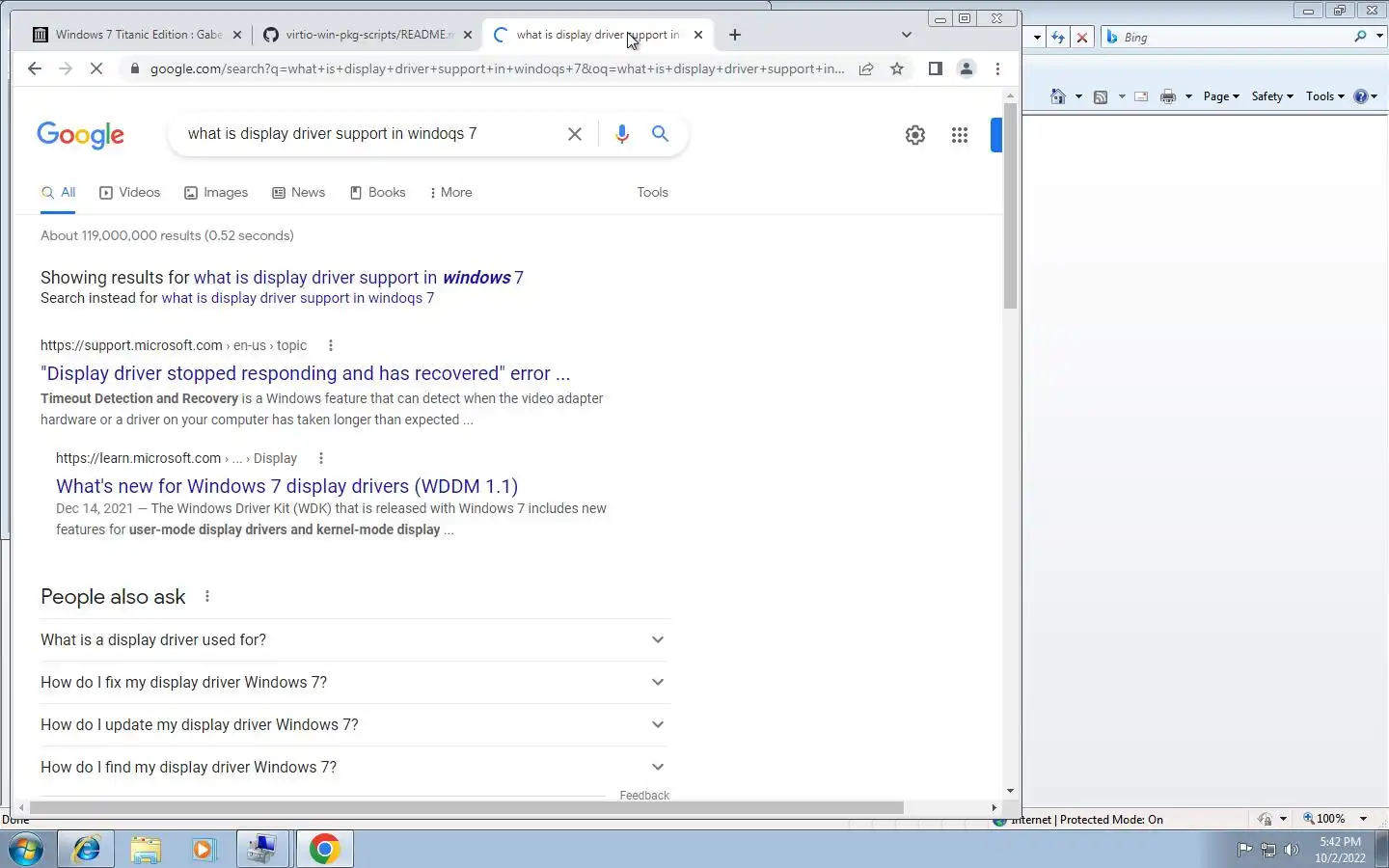Open the Google apps grid

pos(960,135)
